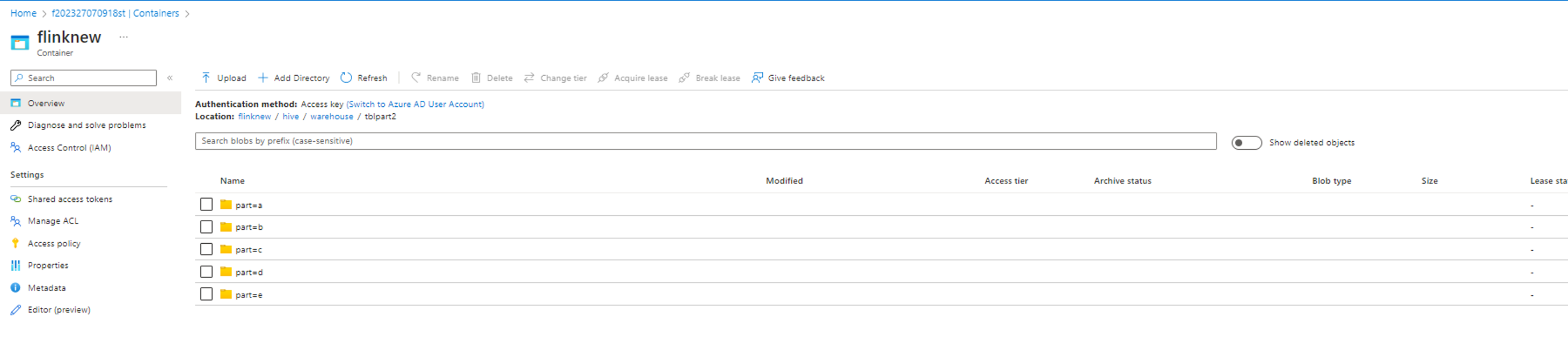Click the Acquire lease icon

coord(603,77)
